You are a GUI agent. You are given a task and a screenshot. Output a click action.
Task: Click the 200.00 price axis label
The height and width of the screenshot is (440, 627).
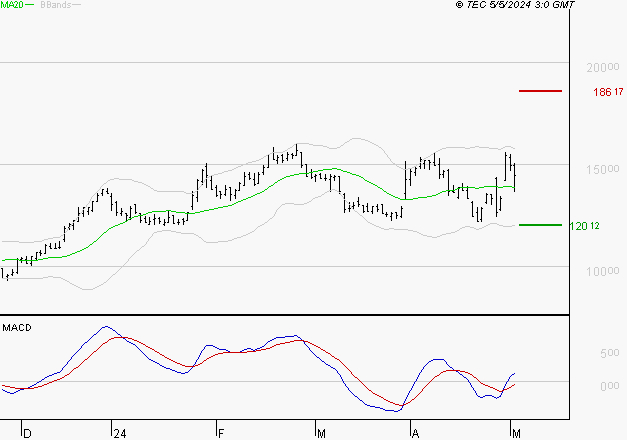coord(603,67)
